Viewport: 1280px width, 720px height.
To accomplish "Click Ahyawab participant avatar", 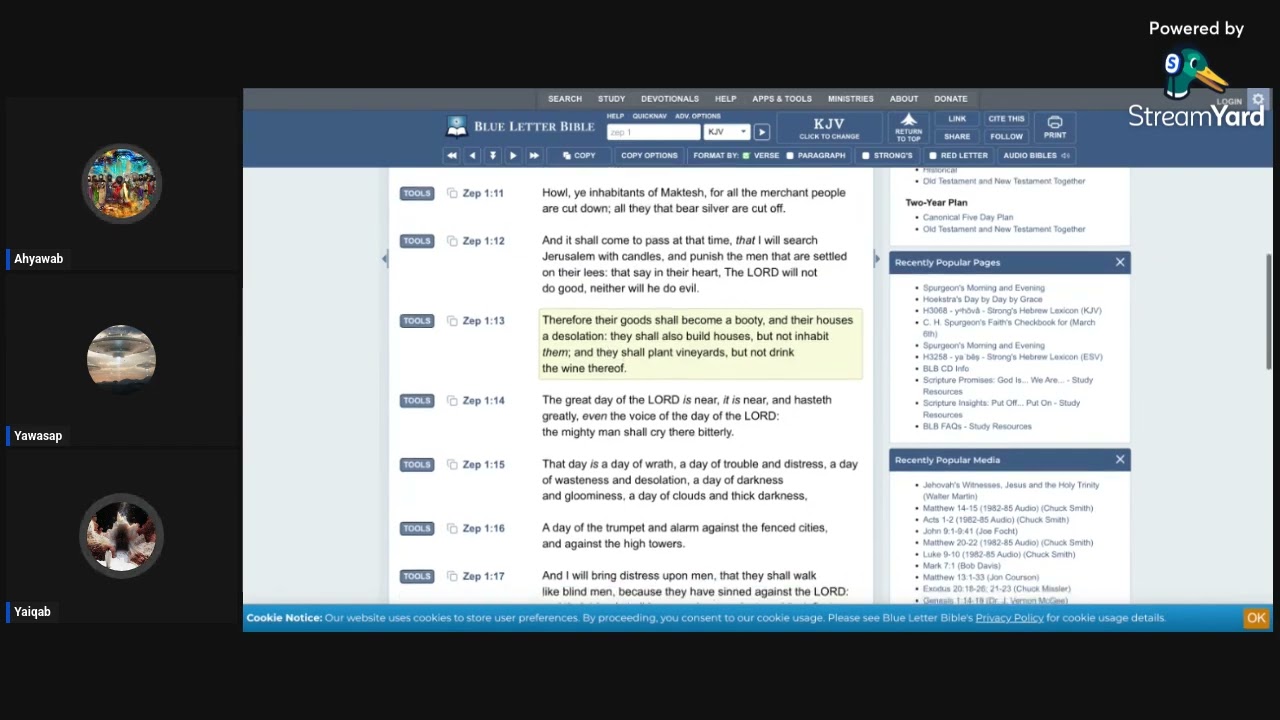I will [122, 184].
